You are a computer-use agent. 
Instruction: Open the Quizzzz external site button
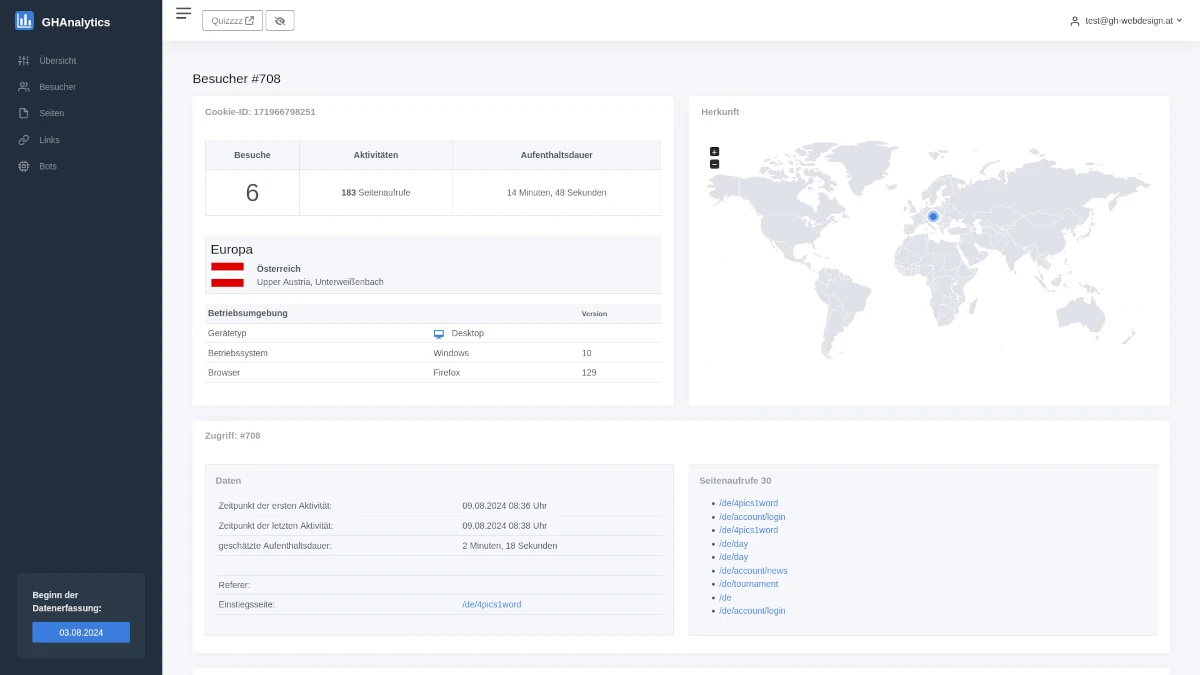pyautogui.click(x=232, y=21)
